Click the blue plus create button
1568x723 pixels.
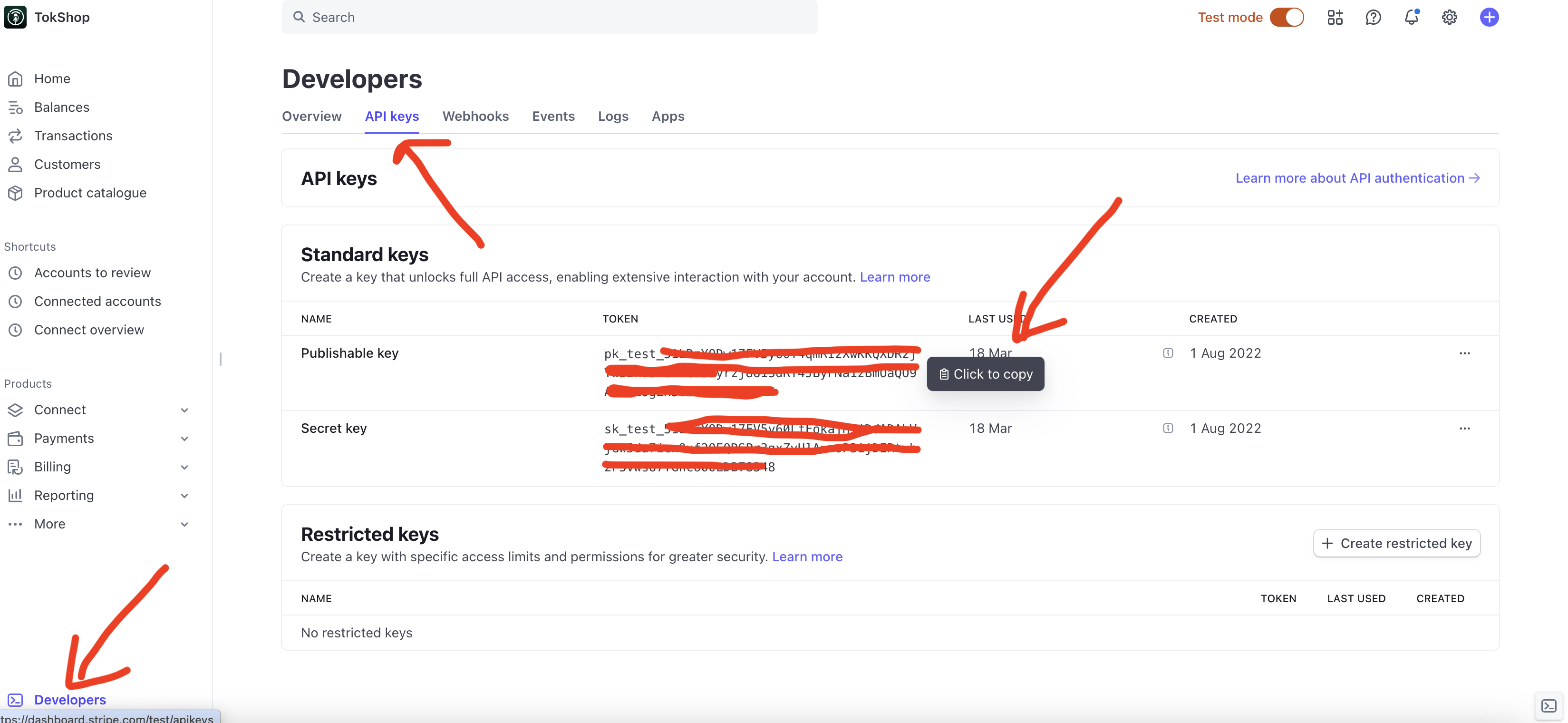tap(1489, 17)
